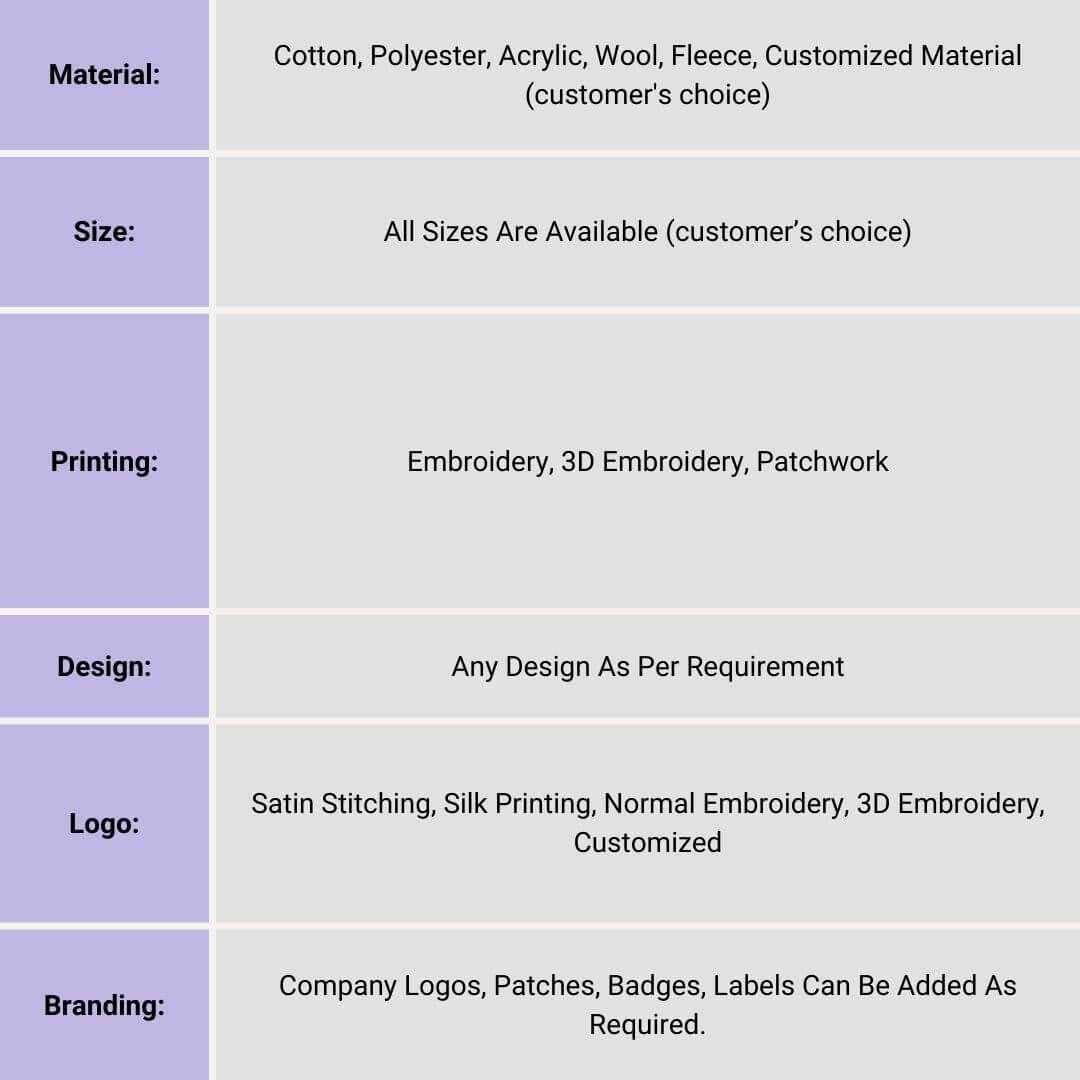Click "(customer's choice)" under the material list

click(647, 96)
